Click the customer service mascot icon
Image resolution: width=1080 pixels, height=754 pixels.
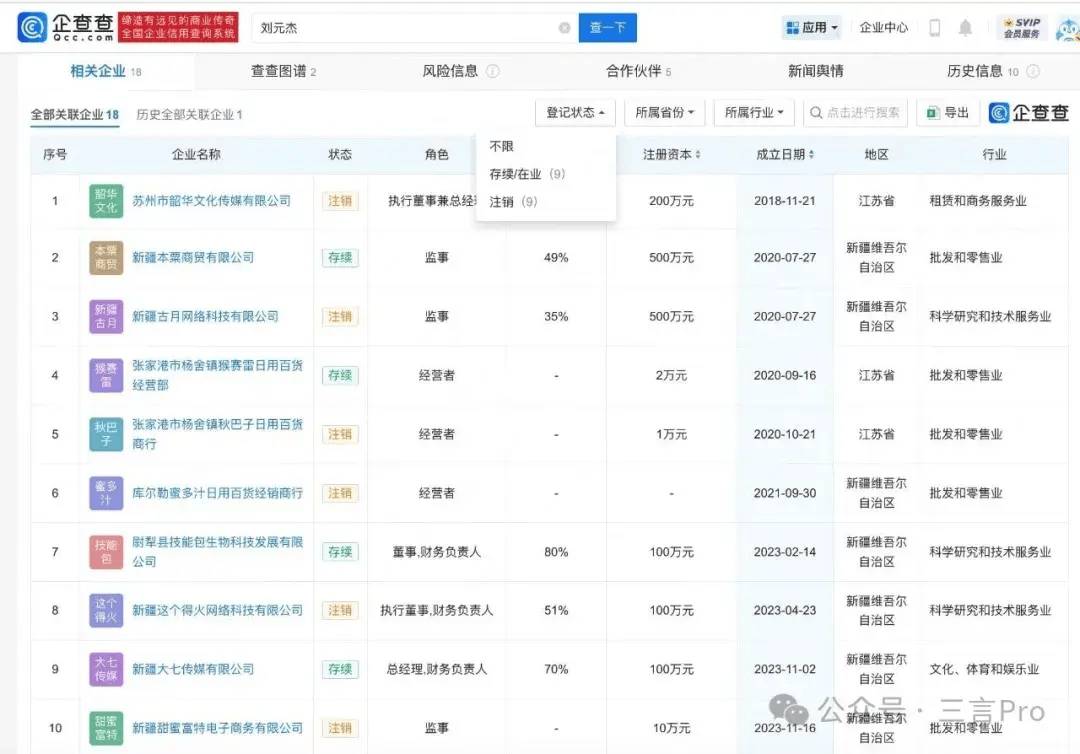pyautogui.click(x=1068, y=30)
